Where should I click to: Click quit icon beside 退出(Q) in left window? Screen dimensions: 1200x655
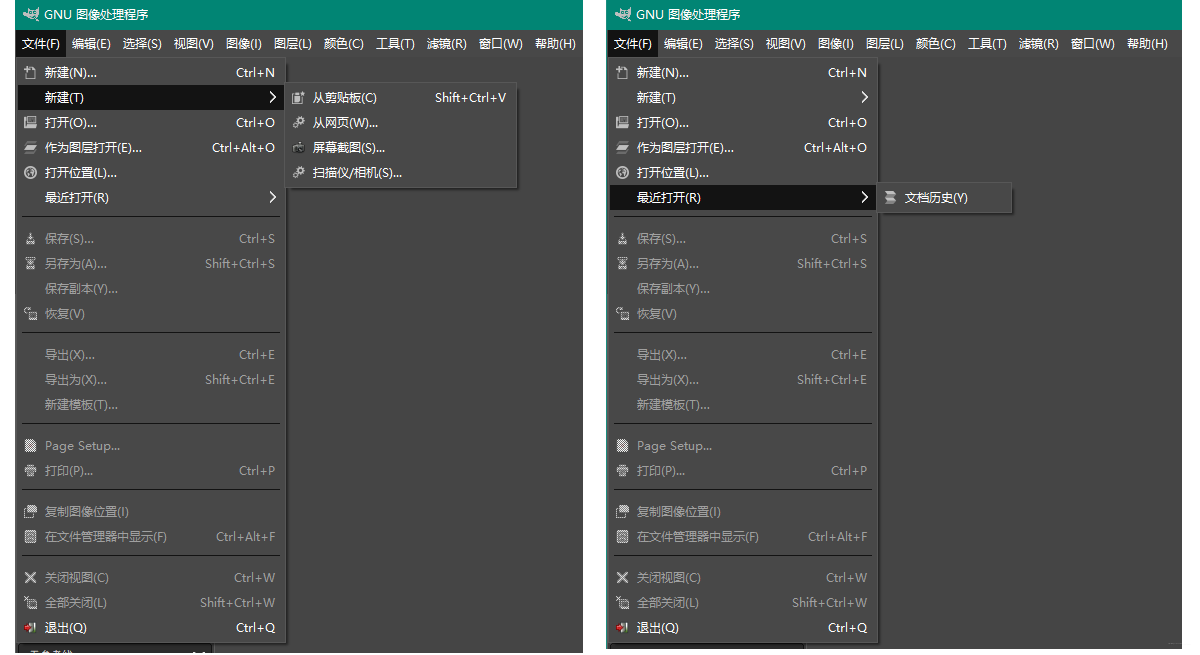tap(30, 628)
